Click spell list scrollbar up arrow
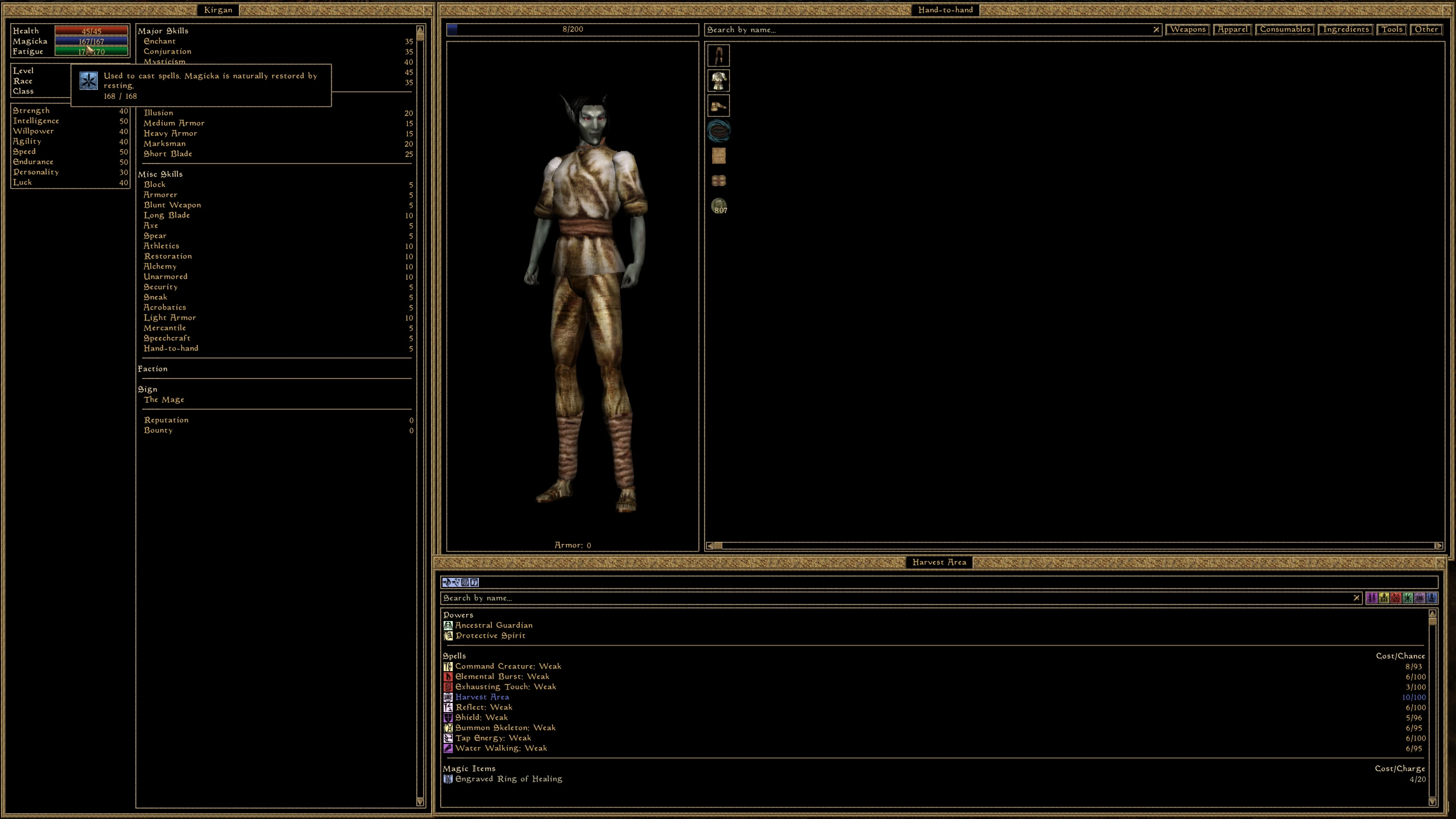Screen dimensions: 1456x819 1432,614
